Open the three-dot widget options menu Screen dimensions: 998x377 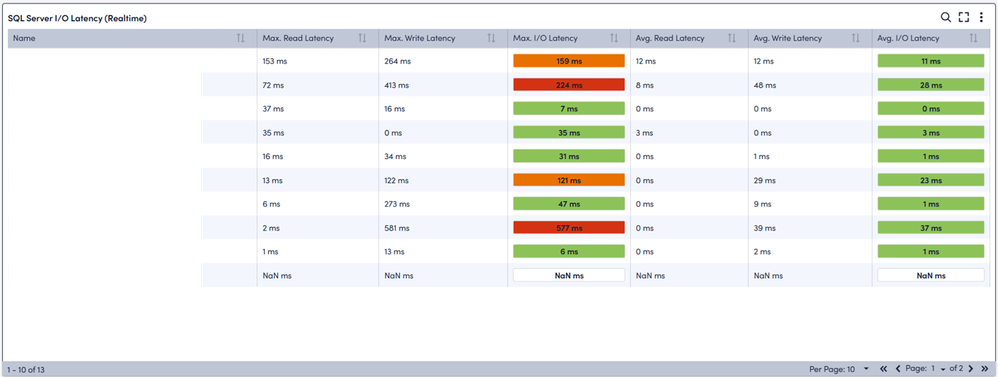click(x=981, y=18)
